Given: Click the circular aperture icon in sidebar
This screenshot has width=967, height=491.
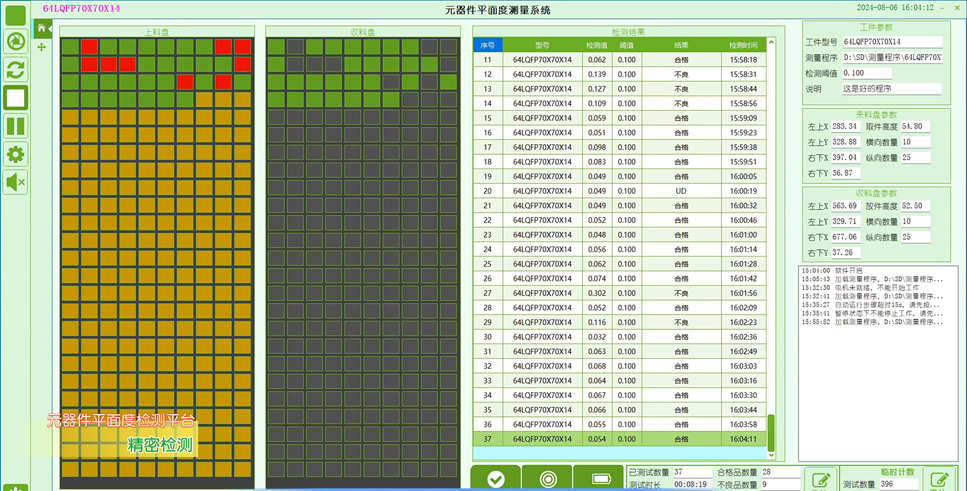Looking at the screenshot, I should coord(16,41).
